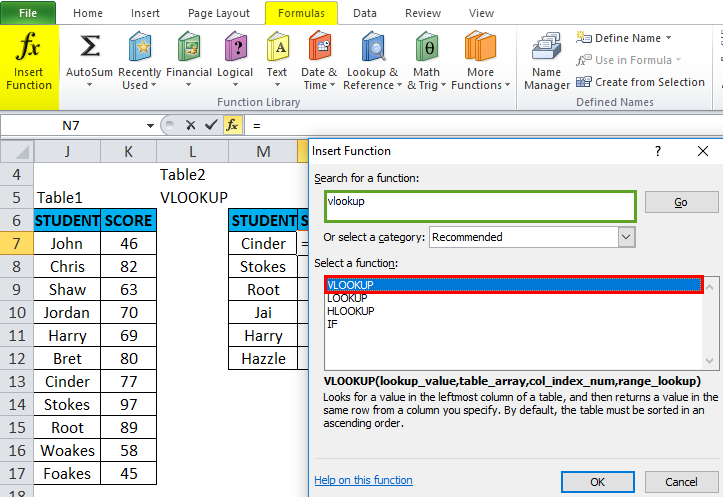This screenshot has width=723, height=497.
Task: Expand the Name Box dropdown arrow
Action: tap(150, 125)
